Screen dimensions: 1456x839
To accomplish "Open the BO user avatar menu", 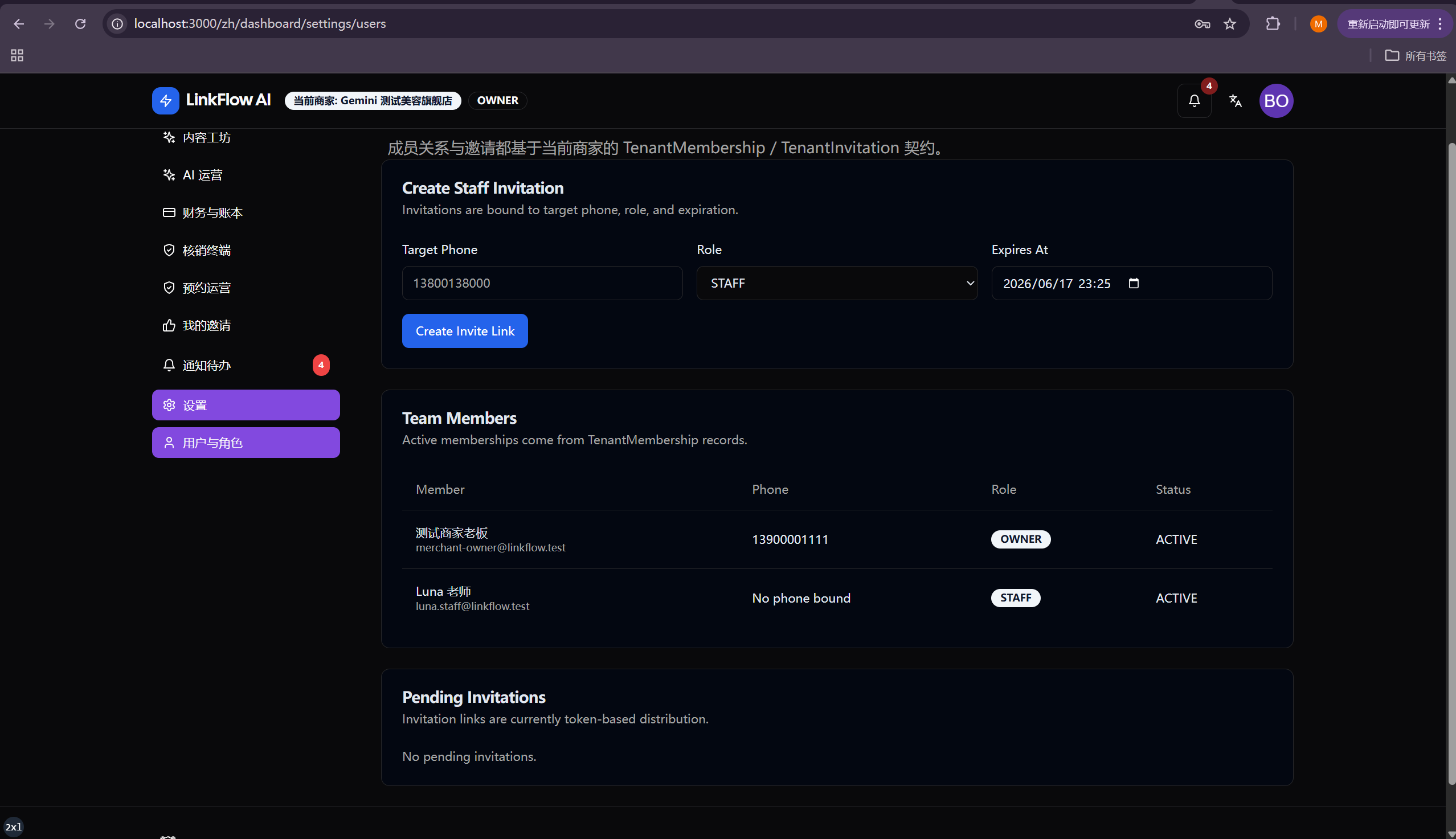I will 1275,101.
